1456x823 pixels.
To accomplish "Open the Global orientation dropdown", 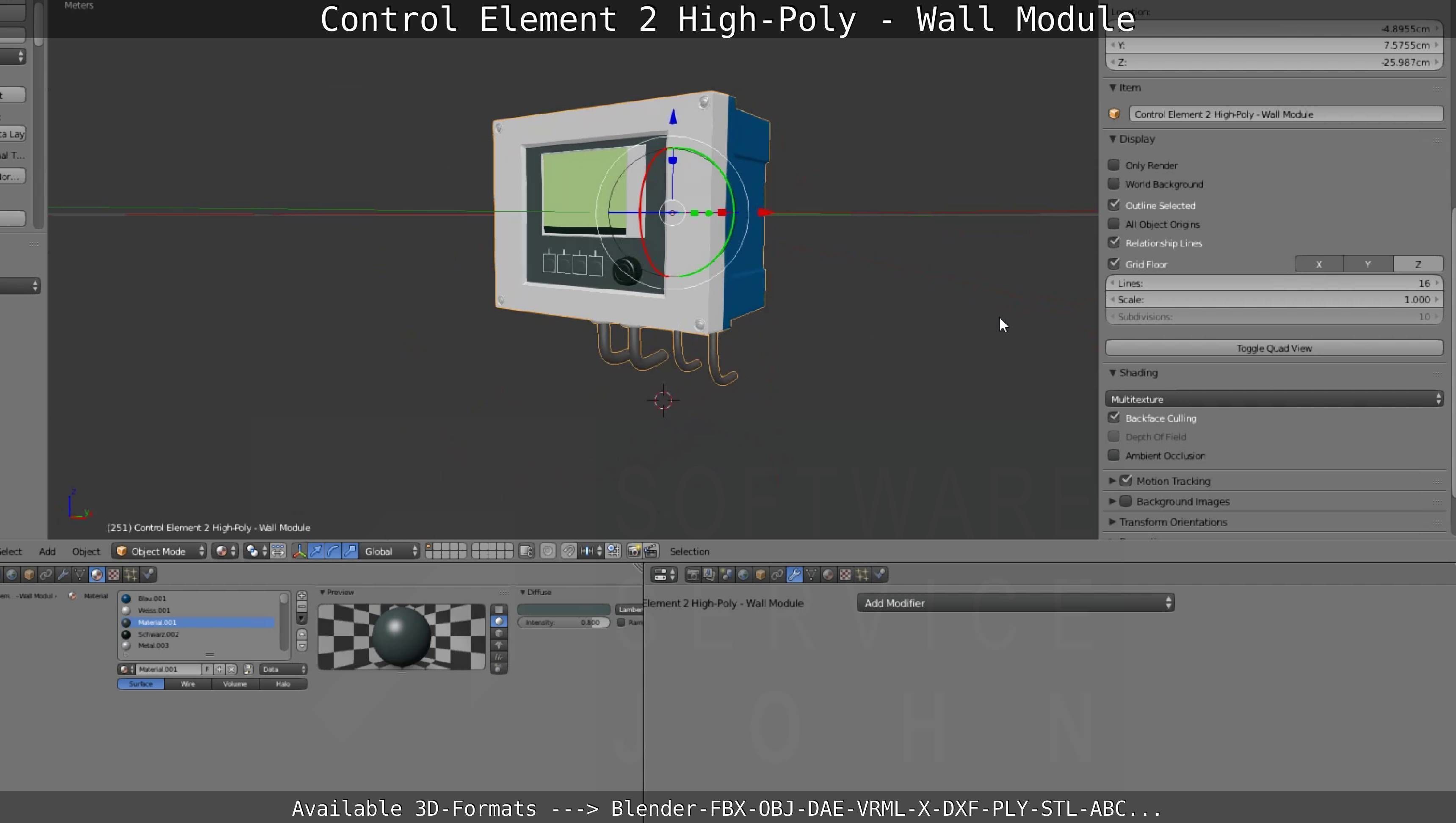I will click(390, 551).
